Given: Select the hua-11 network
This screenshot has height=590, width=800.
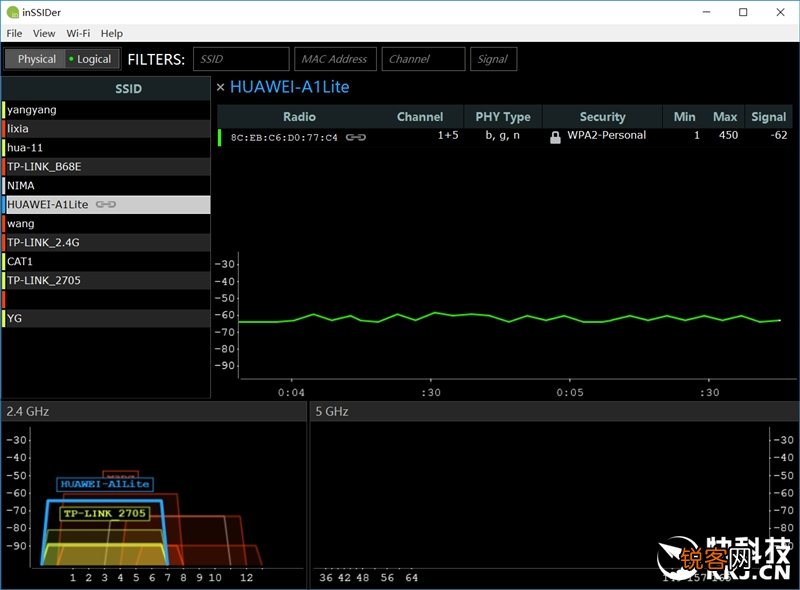Looking at the screenshot, I should [106, 148].
